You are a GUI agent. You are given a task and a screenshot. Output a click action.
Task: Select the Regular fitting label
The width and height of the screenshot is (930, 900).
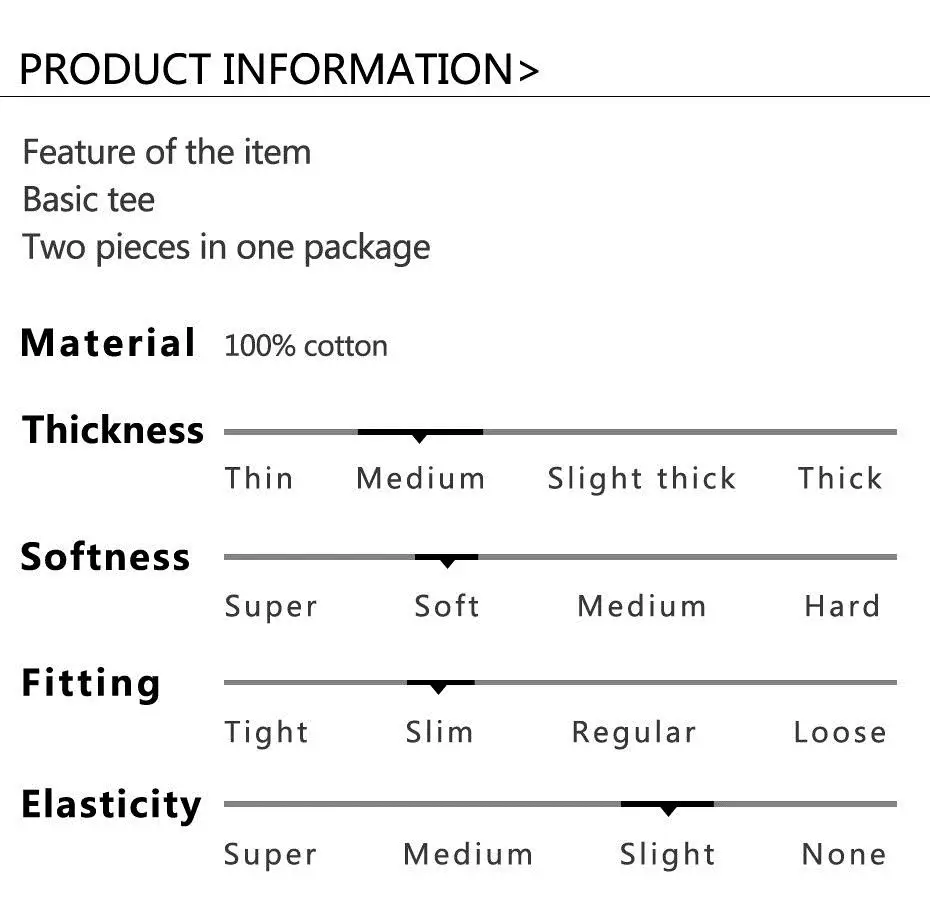click(633, 733)
